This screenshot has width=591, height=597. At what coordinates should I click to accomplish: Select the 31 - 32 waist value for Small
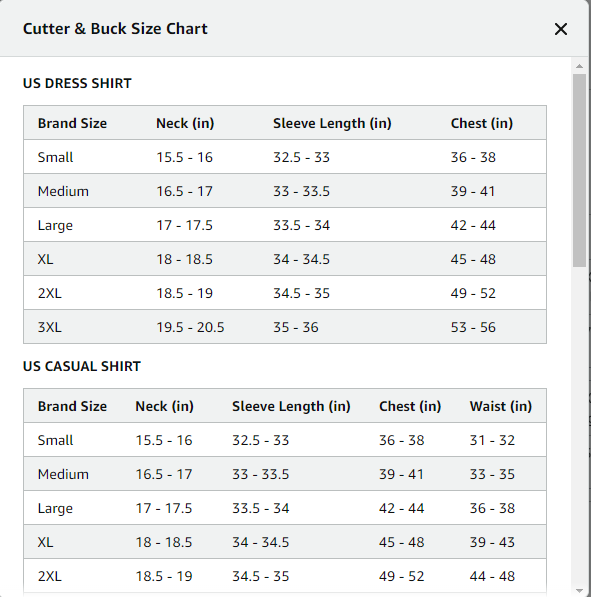coord(492,440)
